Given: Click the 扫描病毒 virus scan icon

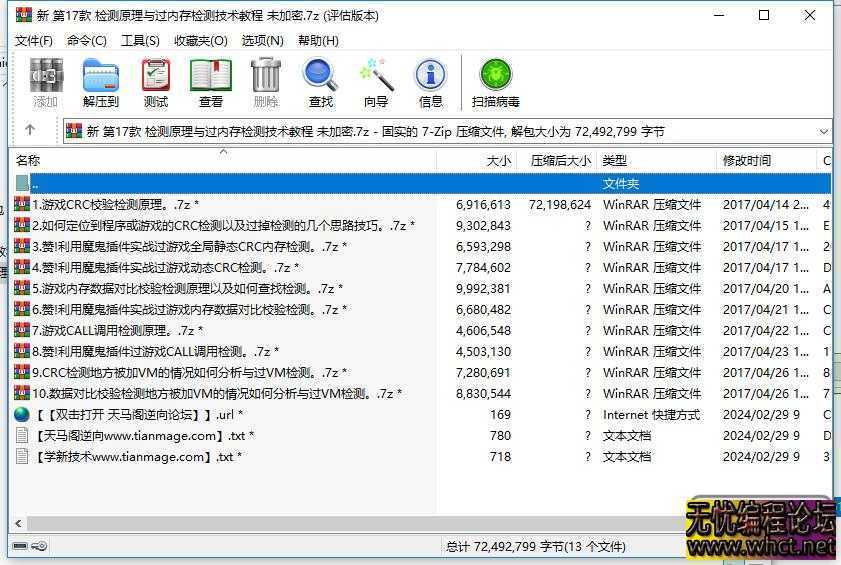Looking at the screenshot, I should 496,82.
